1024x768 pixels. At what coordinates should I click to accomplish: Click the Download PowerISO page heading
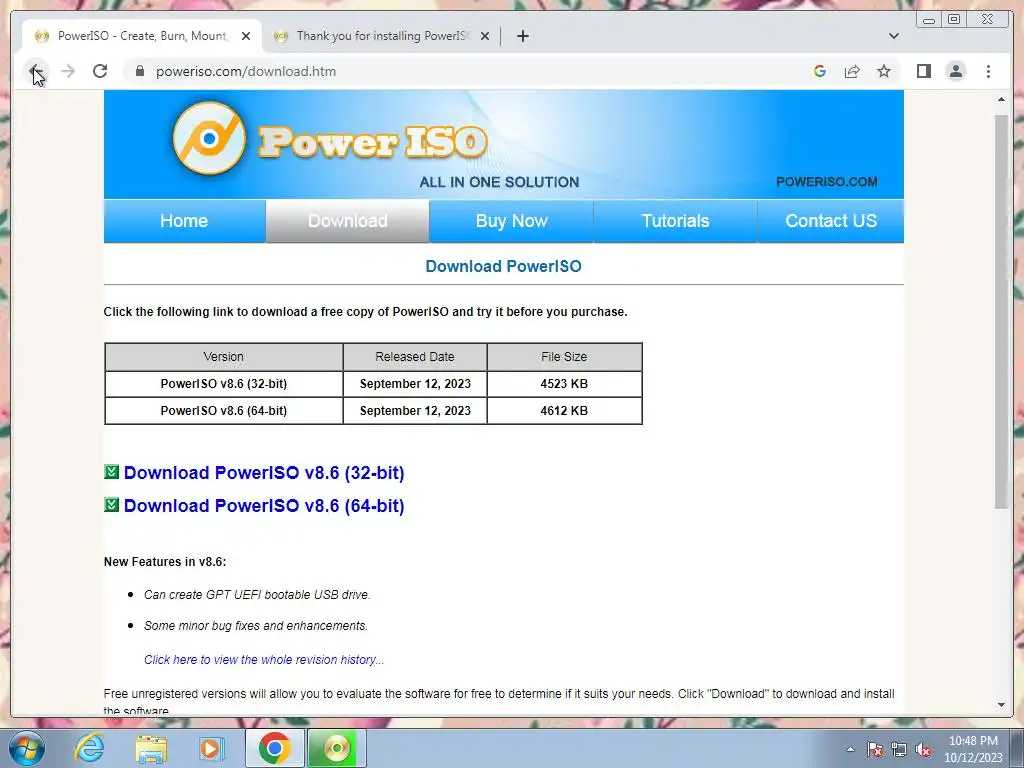pos(504,266)
